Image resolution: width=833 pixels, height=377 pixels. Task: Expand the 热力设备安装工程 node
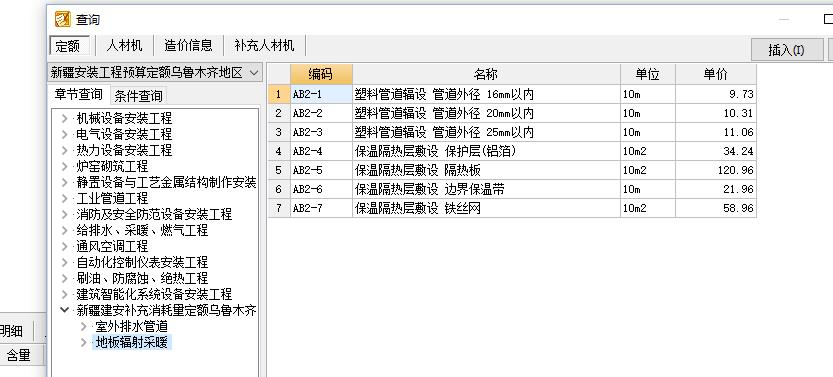[x=65, y=150]
